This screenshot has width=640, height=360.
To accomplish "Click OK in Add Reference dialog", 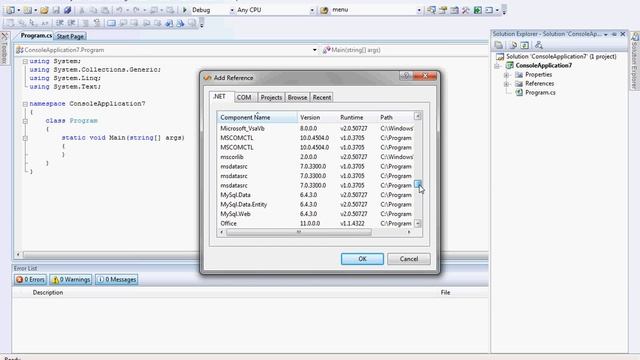I will pyautogui.click(x=362, y=259).
